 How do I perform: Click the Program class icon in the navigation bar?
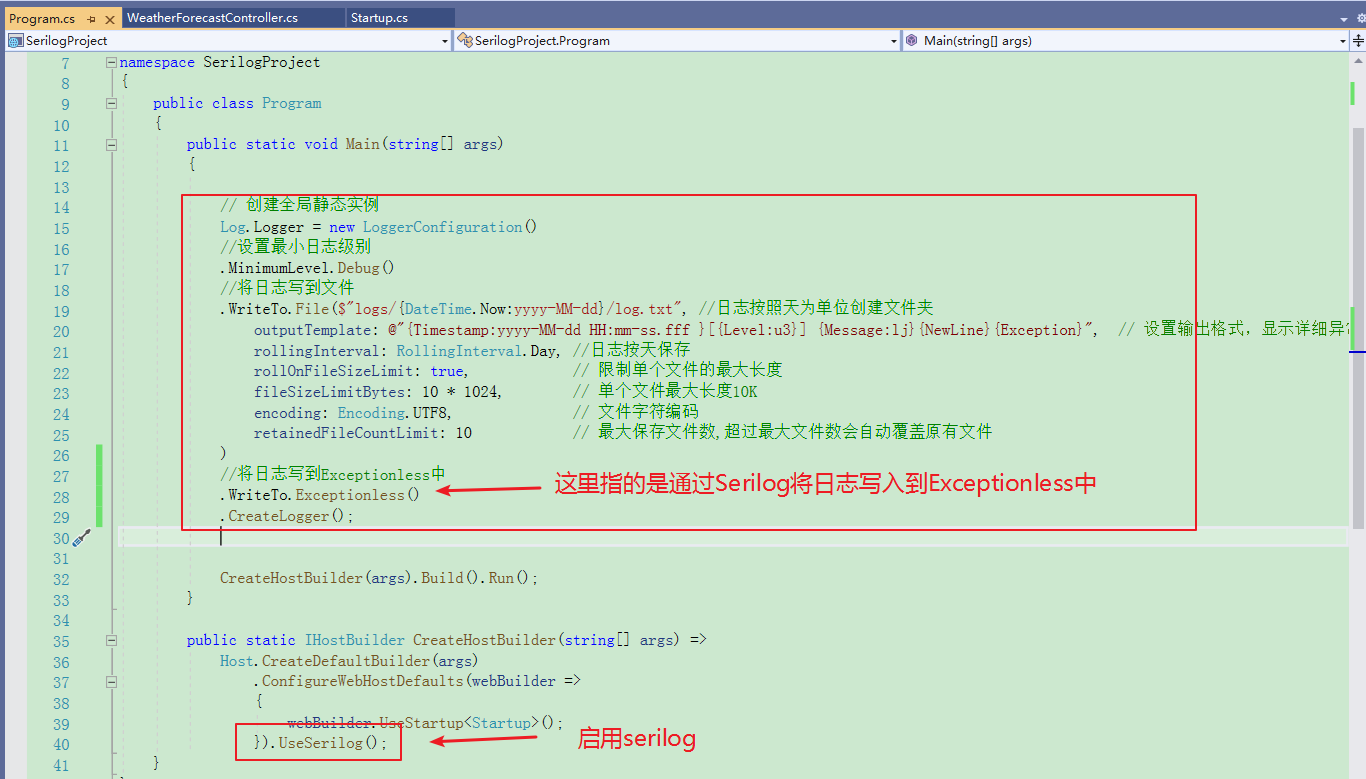click(463, 40)
